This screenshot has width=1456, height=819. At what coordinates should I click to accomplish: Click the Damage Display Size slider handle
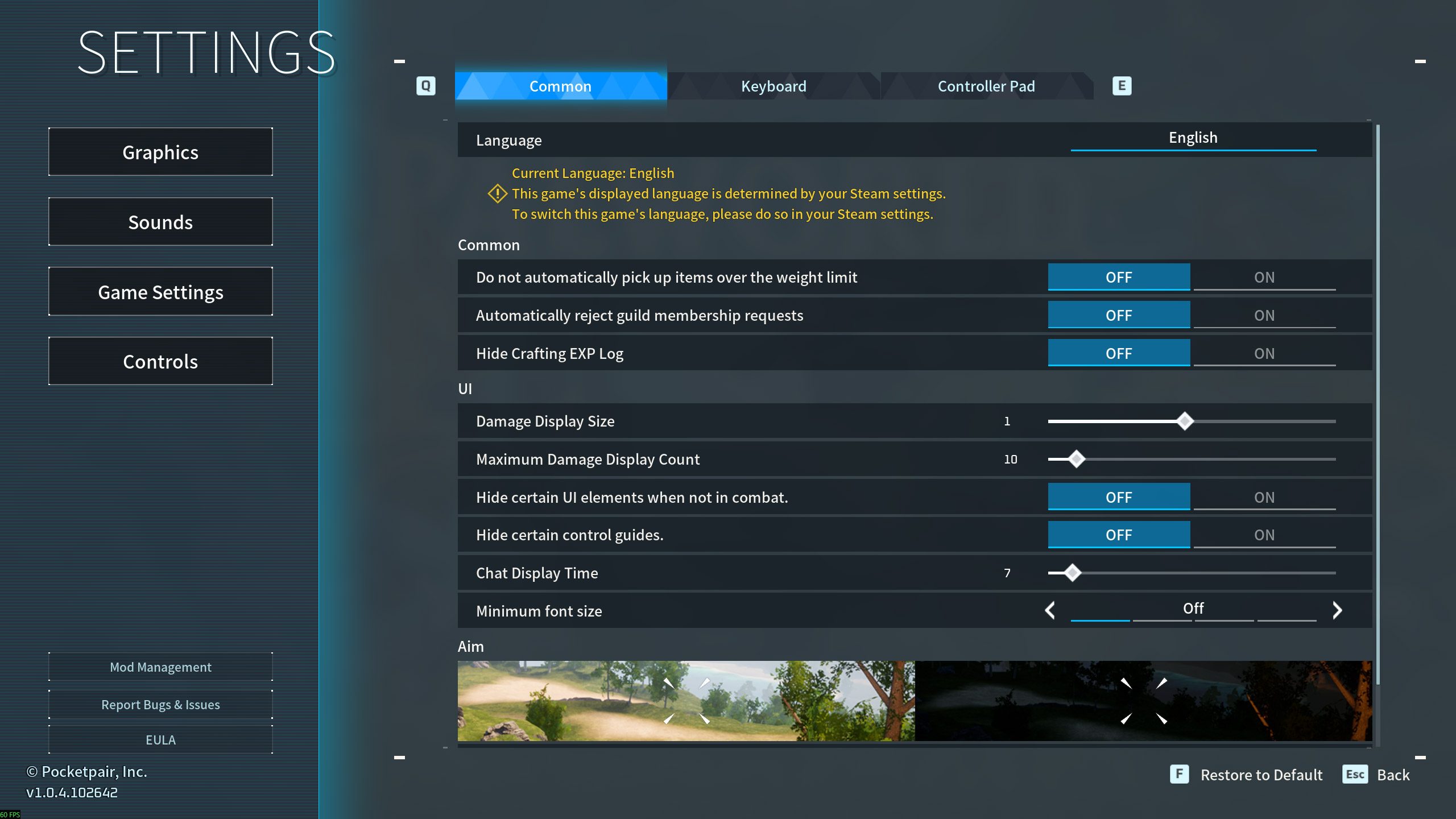click(x=1185, y=421)
